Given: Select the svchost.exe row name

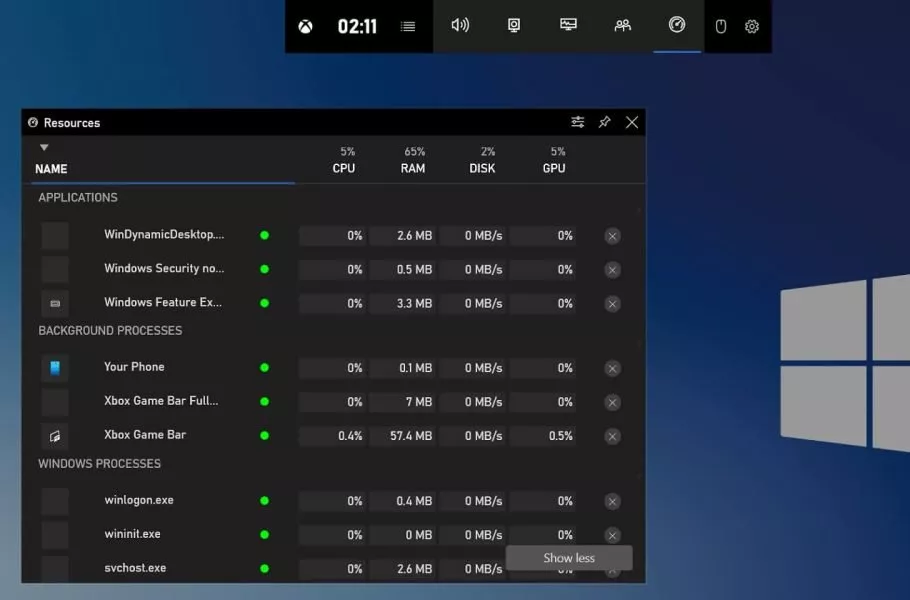Looking at the screenshot, I should [135, 568].
